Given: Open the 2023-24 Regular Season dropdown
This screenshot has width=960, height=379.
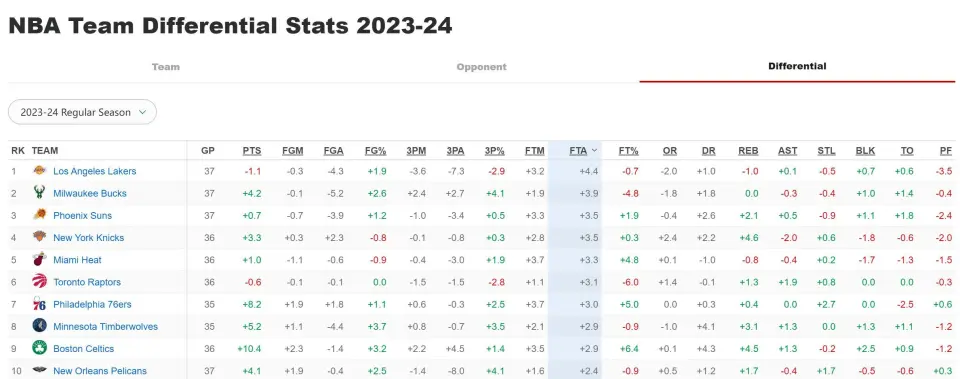Looking at the screenshot, I should (x=82, y=112).
